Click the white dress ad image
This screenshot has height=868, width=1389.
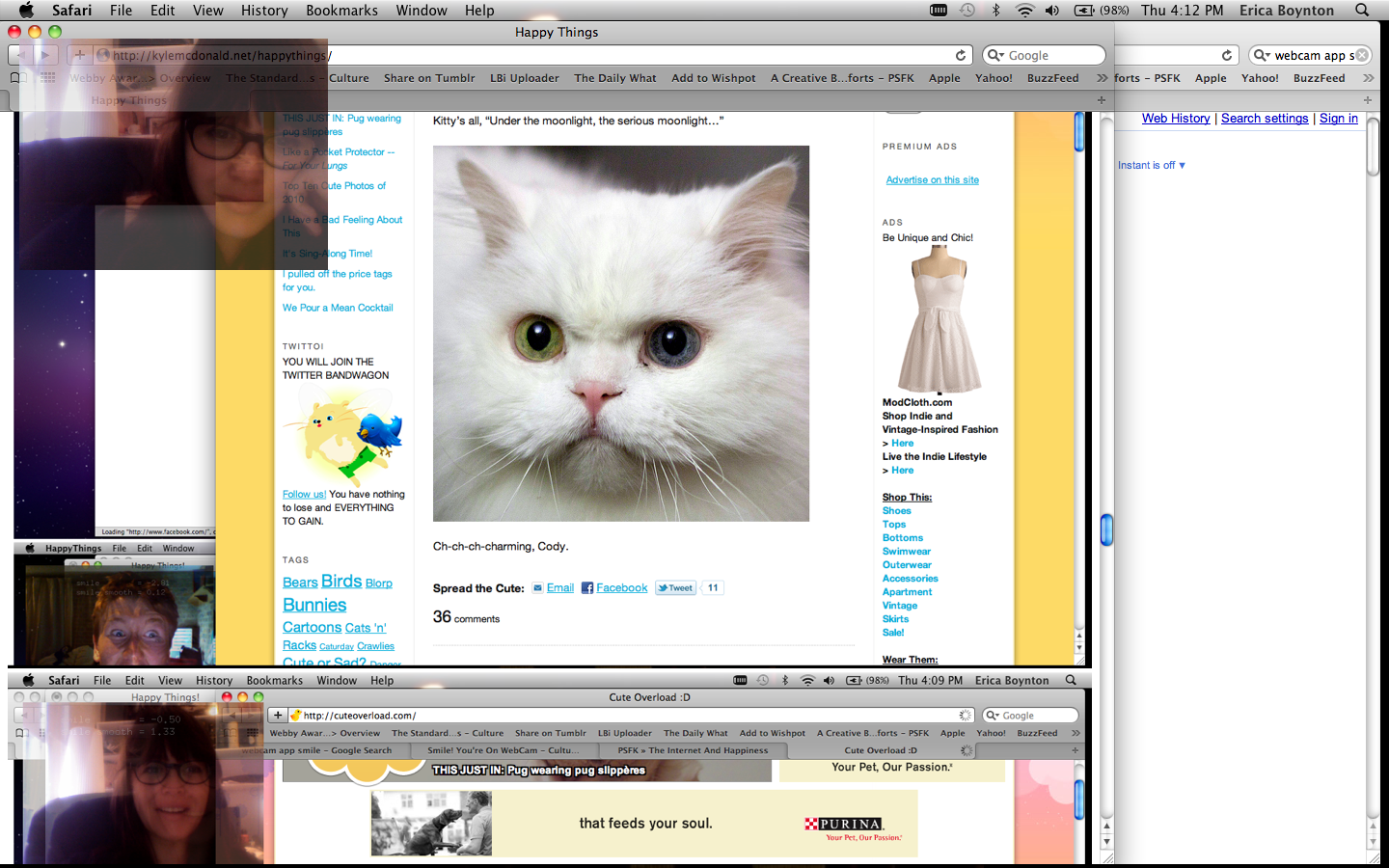(939, 320)
